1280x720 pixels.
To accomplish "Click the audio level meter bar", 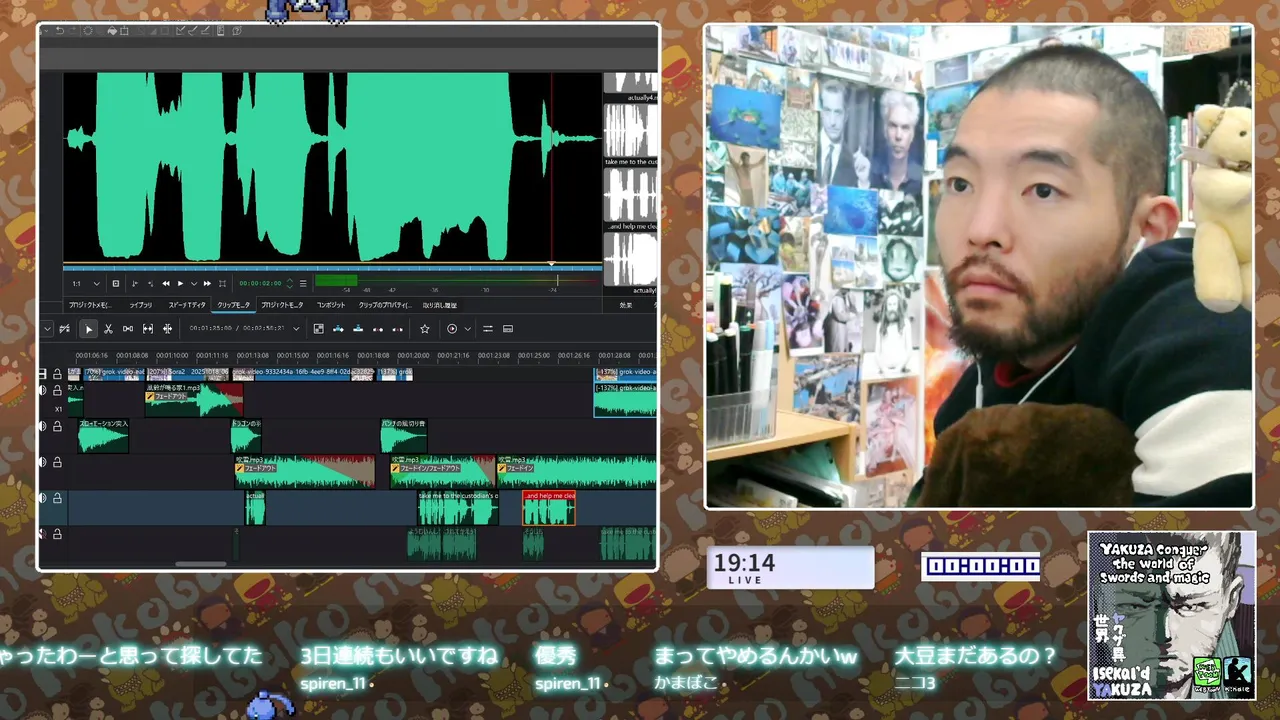I will click(458, 281).
